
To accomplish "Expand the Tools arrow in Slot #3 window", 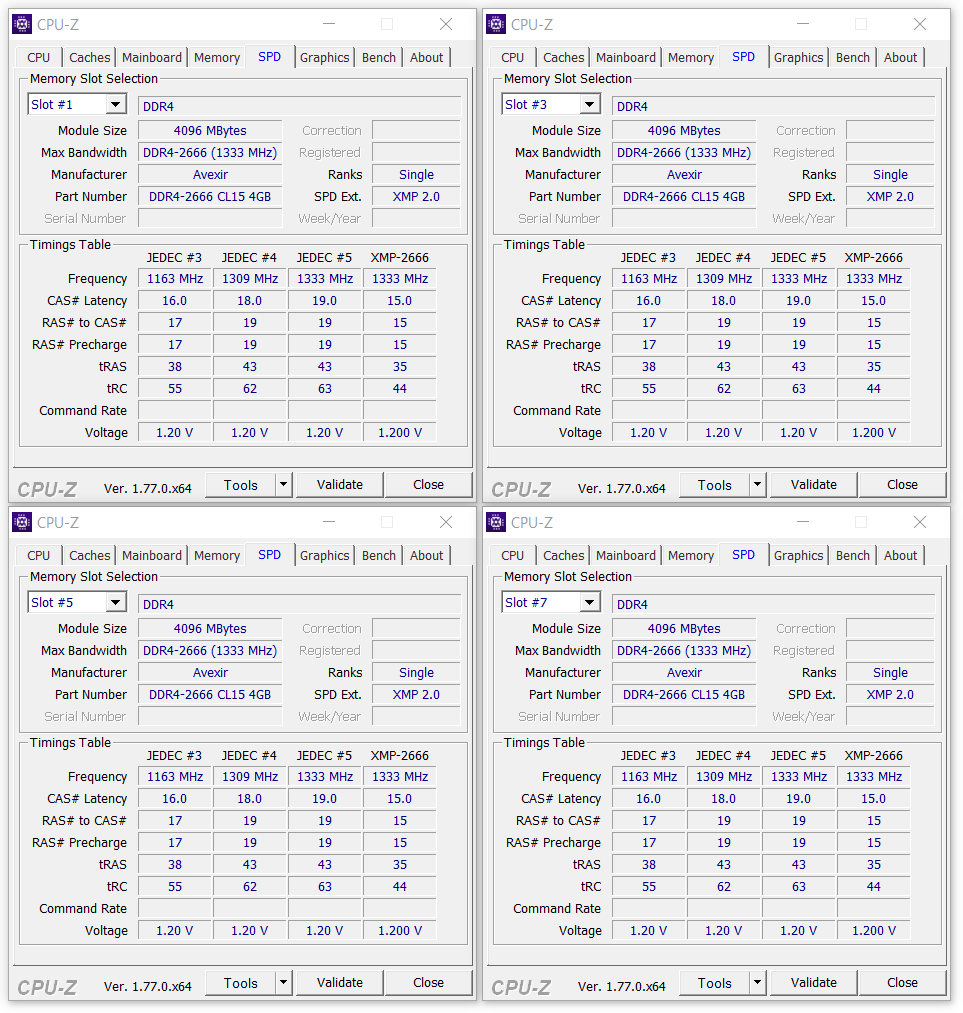I will pyautogui.click(x=758, y=485).
